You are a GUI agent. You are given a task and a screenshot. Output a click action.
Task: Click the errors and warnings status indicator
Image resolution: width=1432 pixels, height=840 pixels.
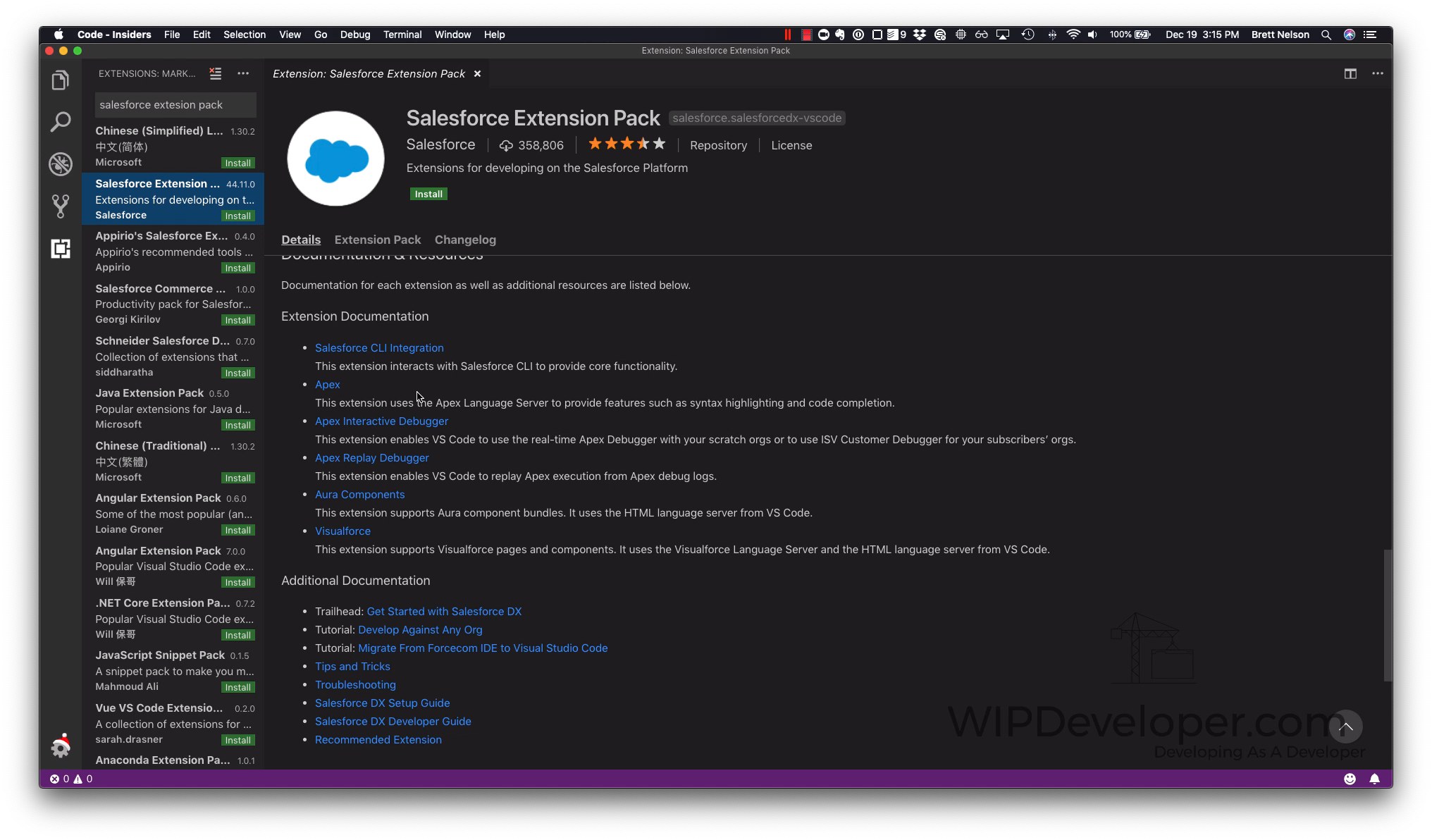pyautogui.click(x=71, y=779)
